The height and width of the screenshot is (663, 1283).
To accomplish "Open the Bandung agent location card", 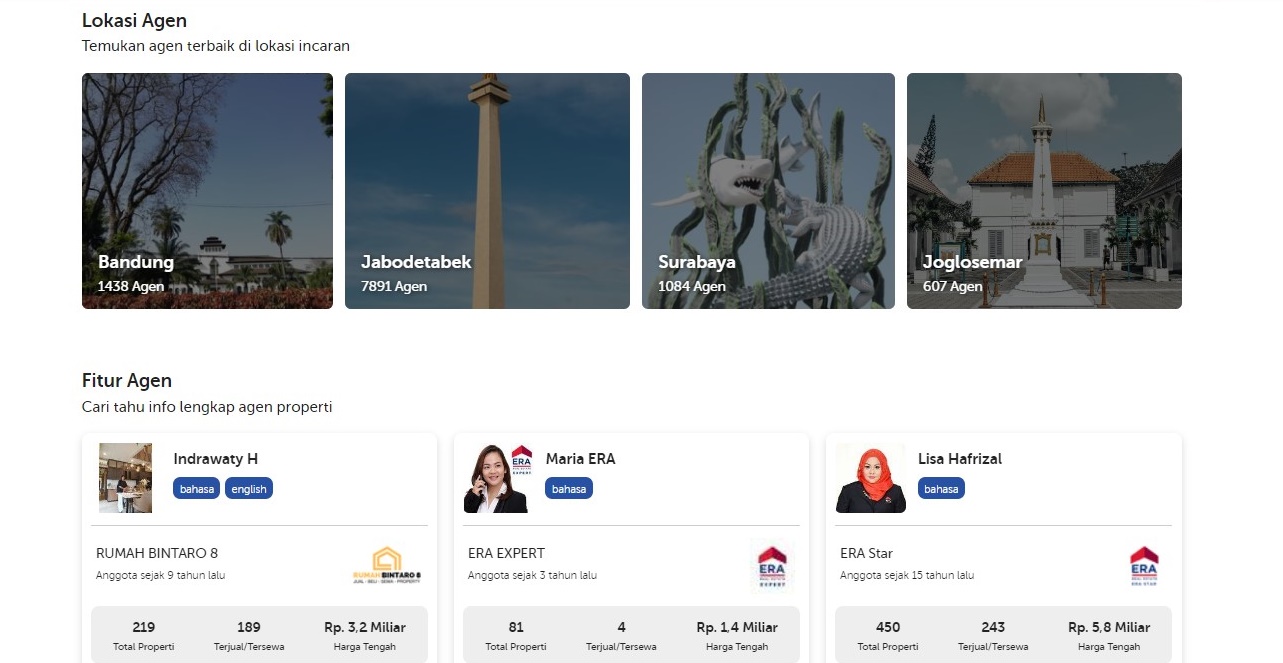I will (207, 191).
